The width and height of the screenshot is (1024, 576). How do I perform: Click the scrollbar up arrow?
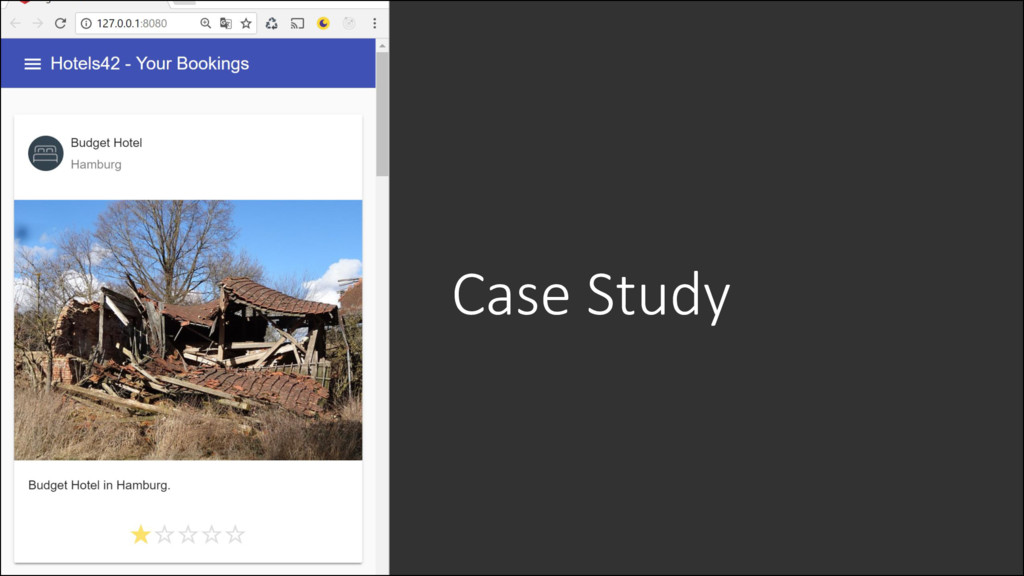(382, 46)
